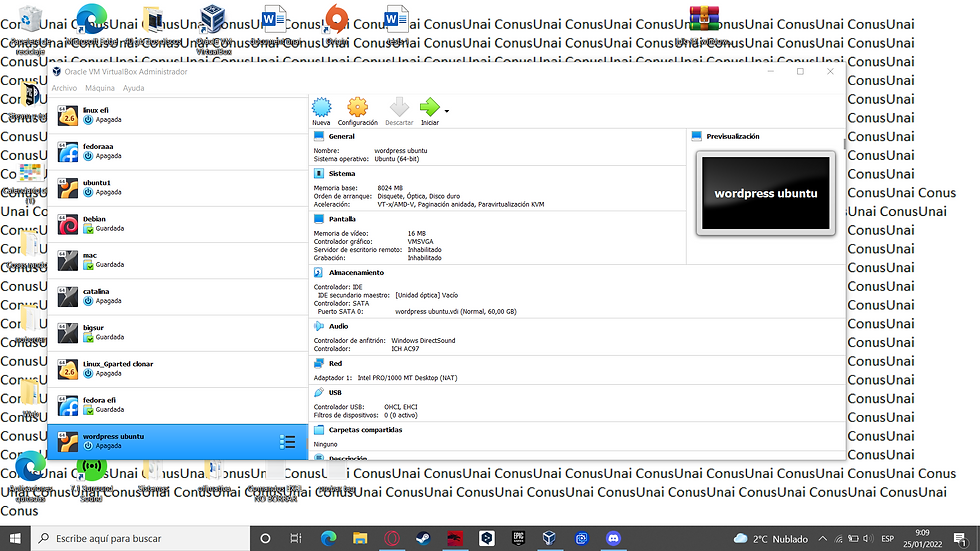The width and height of the screenshot is (980, 551).
Task: Open the notification center icon
Action: (x=961, y=539)
